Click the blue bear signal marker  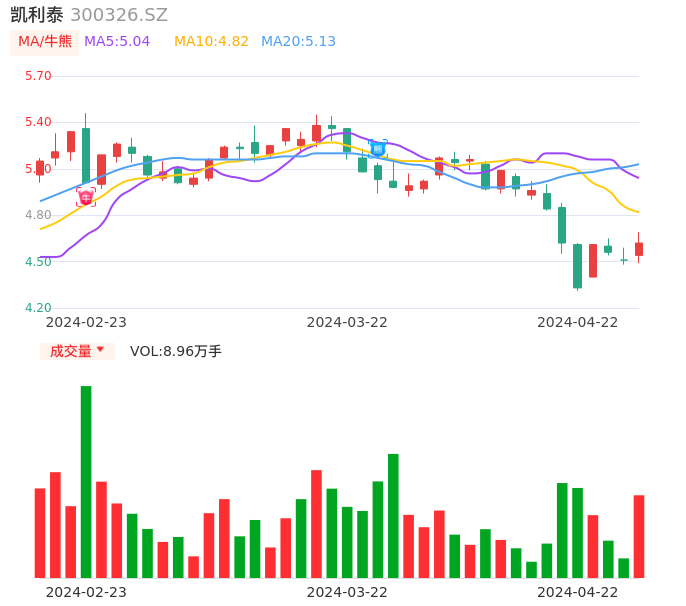378,149
